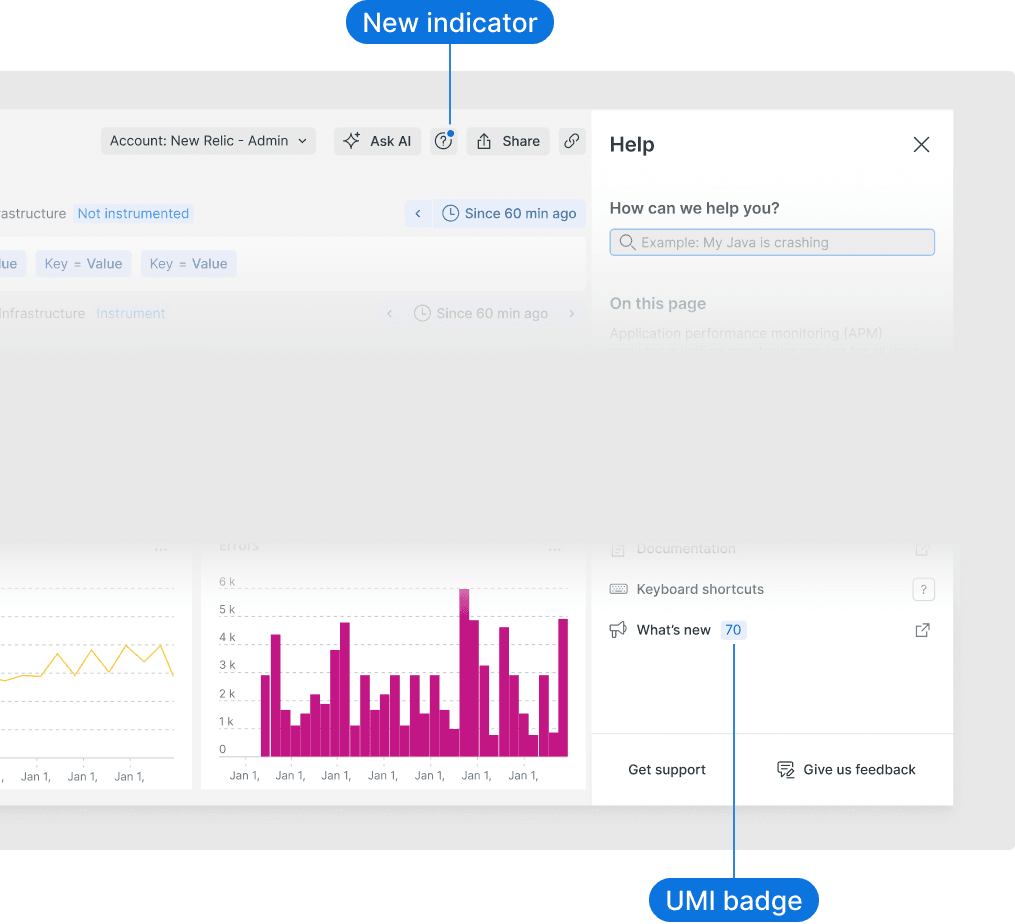Open the Help panel via the question mark icon

(443, 141)
